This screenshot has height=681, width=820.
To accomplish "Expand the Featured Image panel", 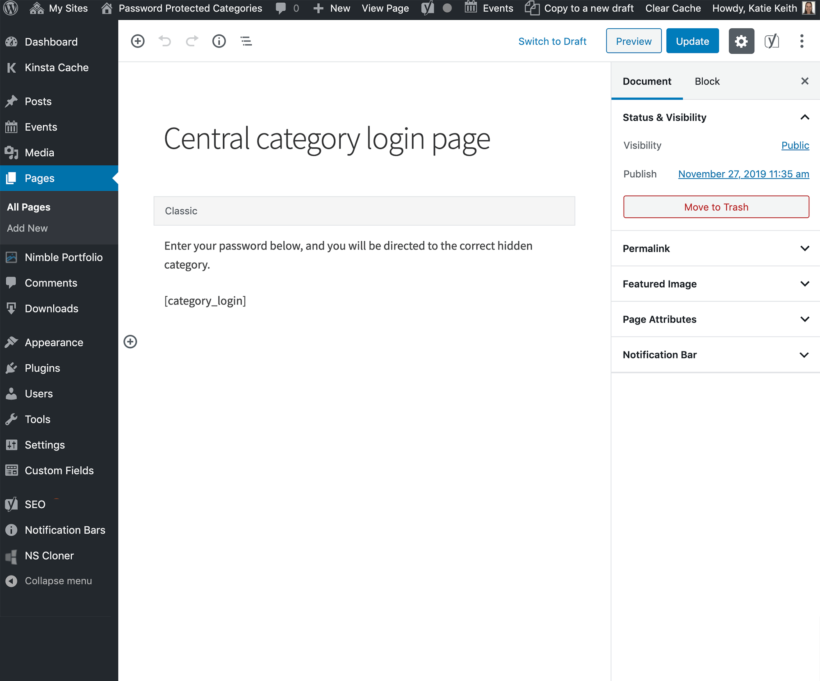I will [x=804, y=284].
